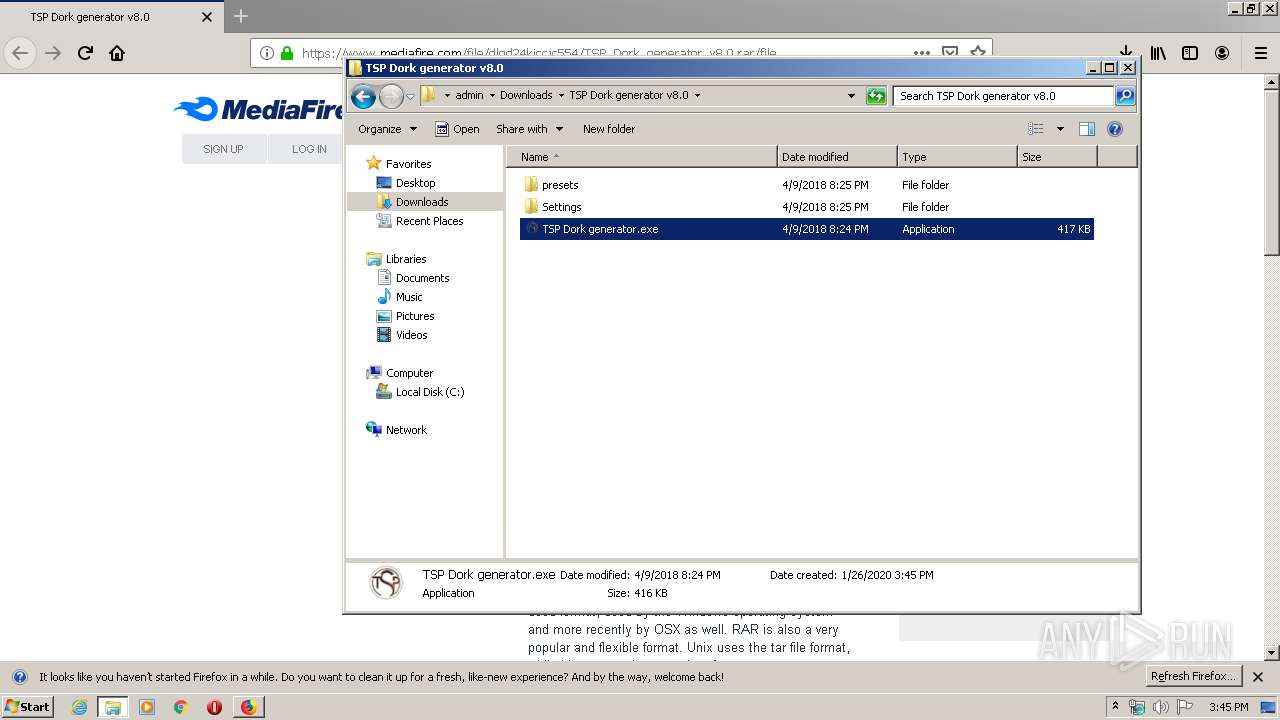The height and width of the screenshot is (720, 1280).
Task: Click the Open toolbar button
Action: pos(457,129)
